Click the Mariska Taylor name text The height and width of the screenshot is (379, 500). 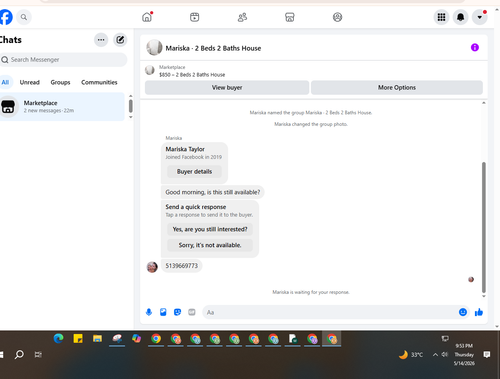pos(185,149)
